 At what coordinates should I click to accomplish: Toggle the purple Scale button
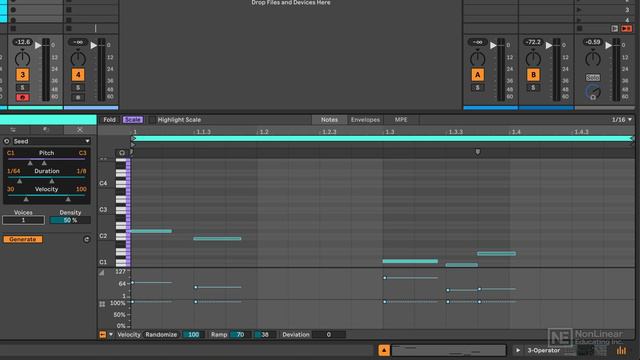(x=133, y=120)
